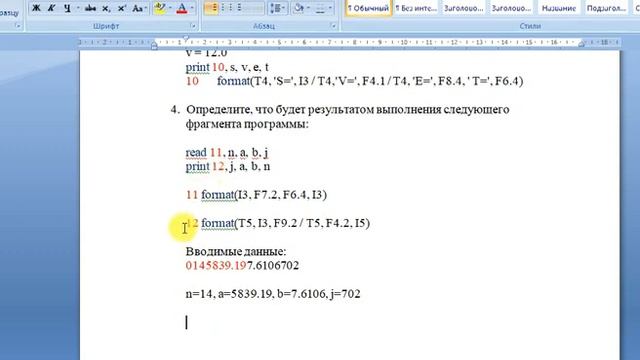Viewport: 640px width, 360px height.
Task: Apply strikethrough formatting
Action: 91,8
